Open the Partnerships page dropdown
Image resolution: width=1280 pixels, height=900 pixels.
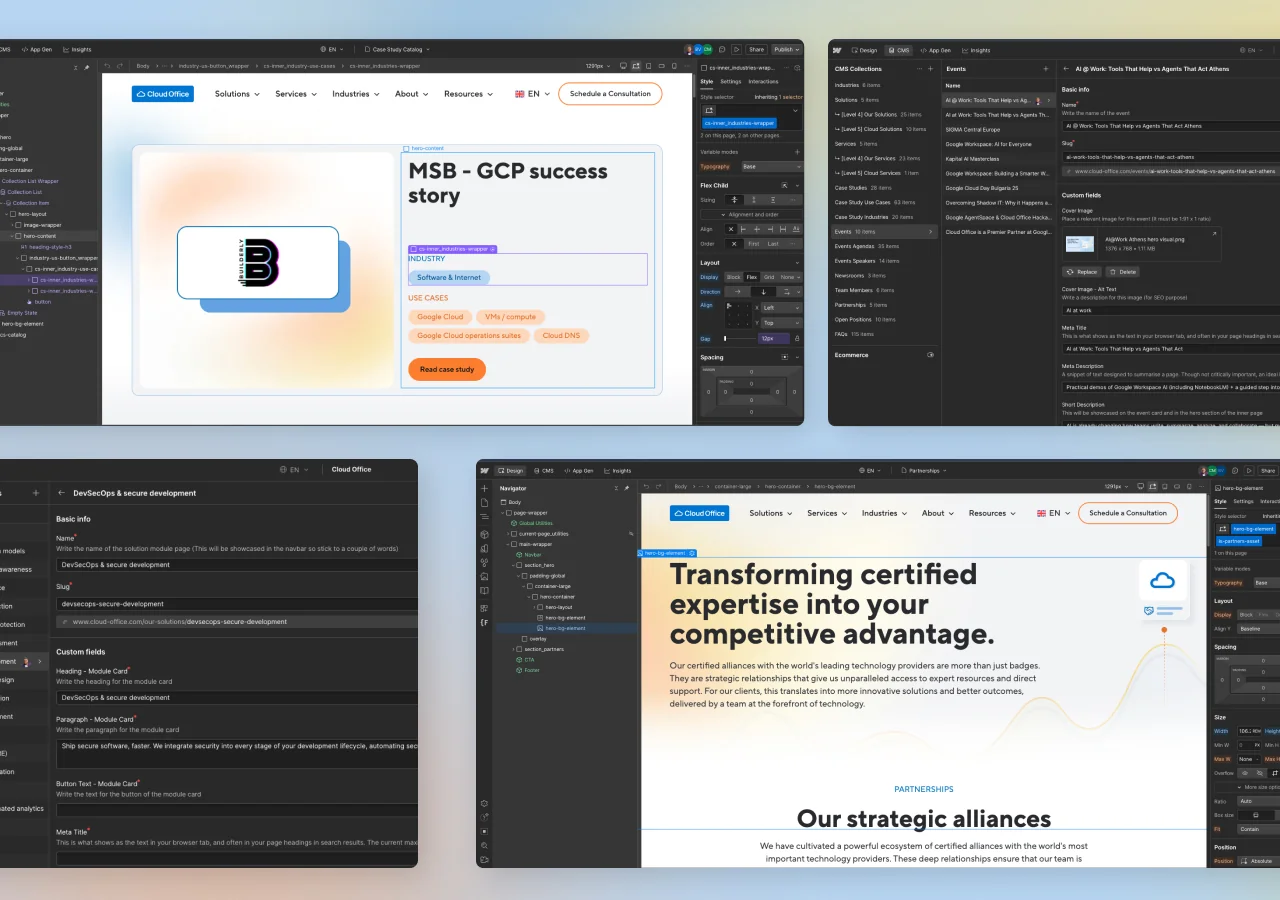(925, 470)
